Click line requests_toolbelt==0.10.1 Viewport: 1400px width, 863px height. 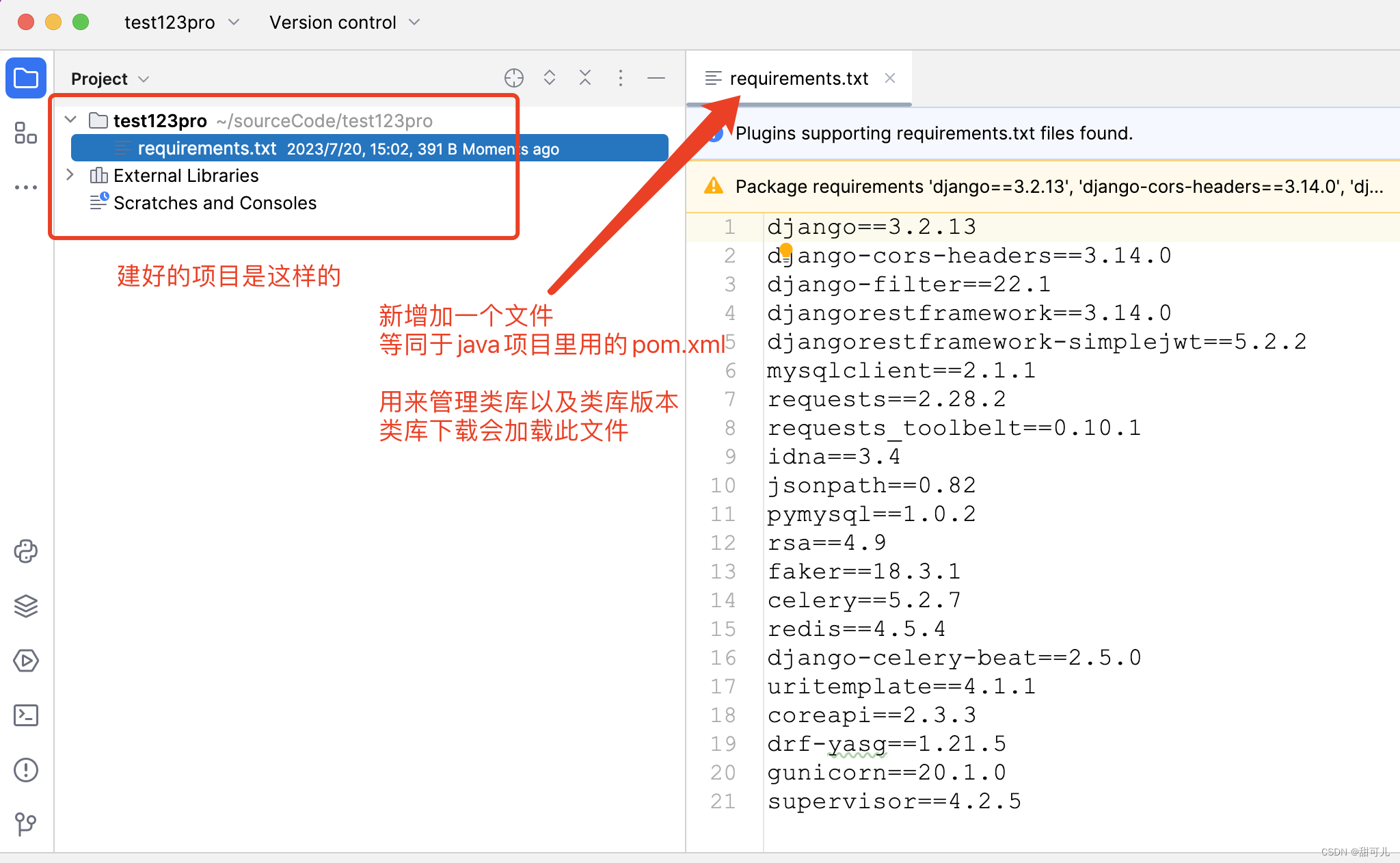point(954,427)
